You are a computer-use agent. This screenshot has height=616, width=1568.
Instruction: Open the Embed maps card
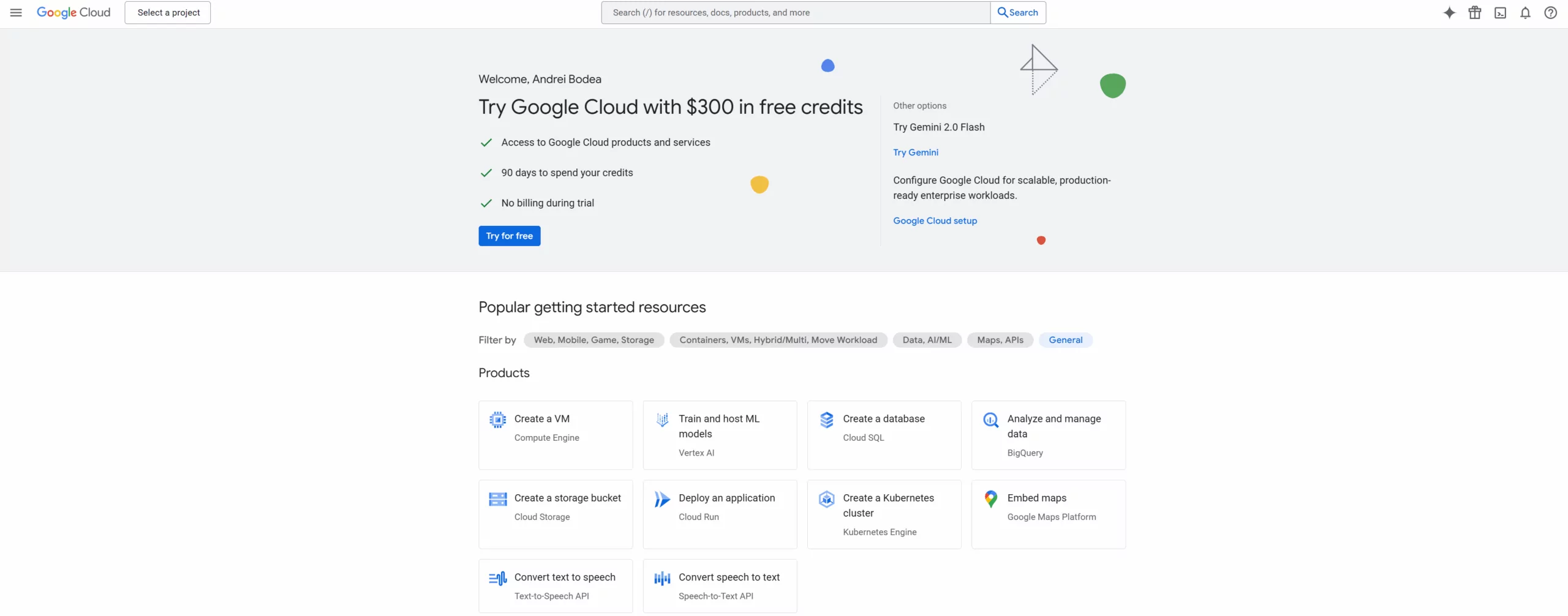pyautogui.click(x=1048, y=514)
